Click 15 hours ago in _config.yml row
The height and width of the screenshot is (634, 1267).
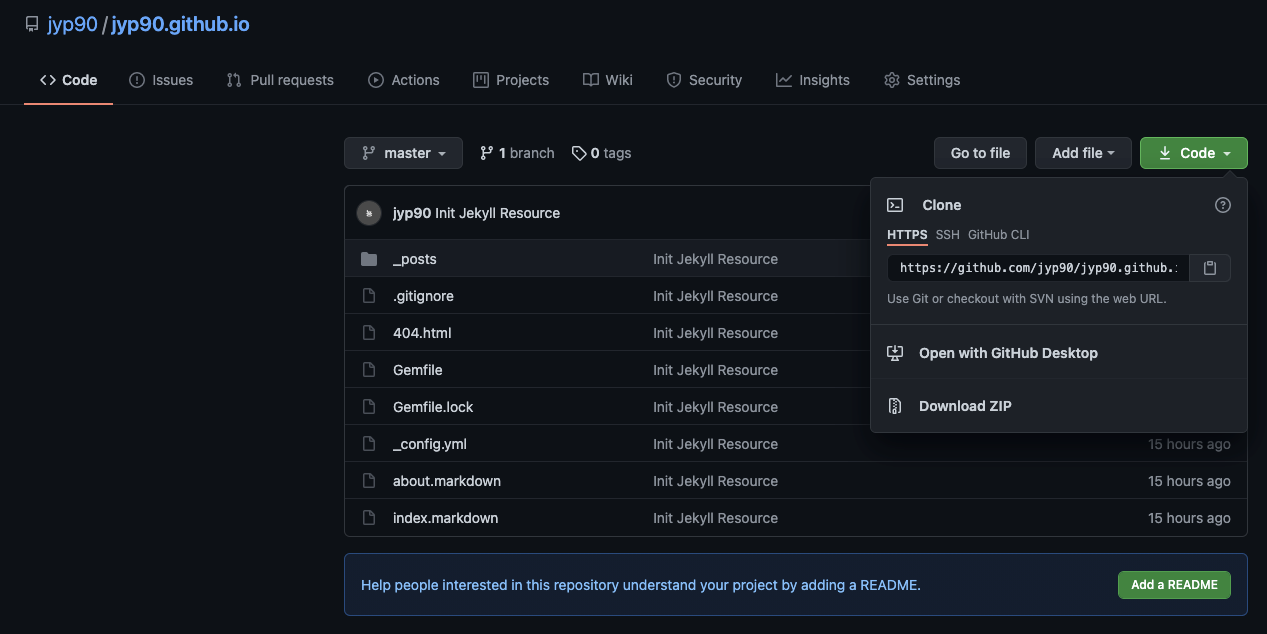(1189, 444)
